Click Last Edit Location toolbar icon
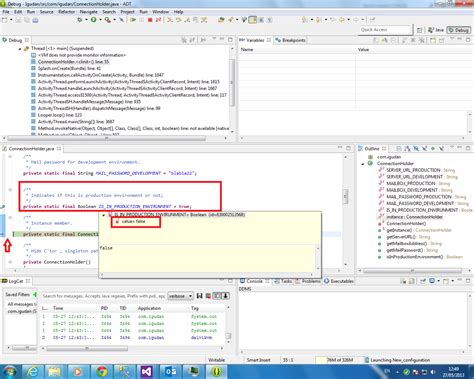Image resolution: width=474 pixels, height=379 pixels. point(332,20)
